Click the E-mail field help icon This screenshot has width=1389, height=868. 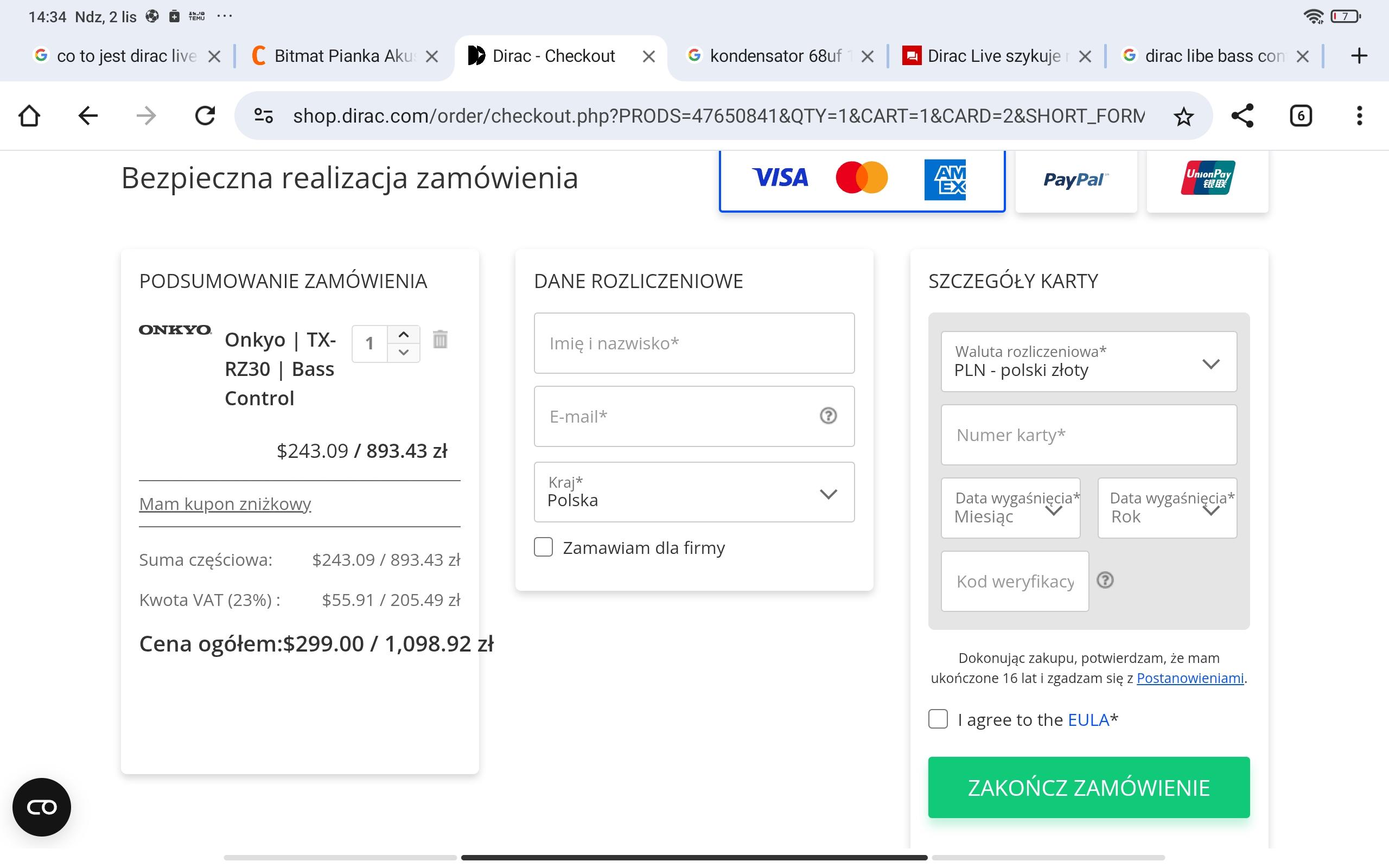tap(827, 416)
